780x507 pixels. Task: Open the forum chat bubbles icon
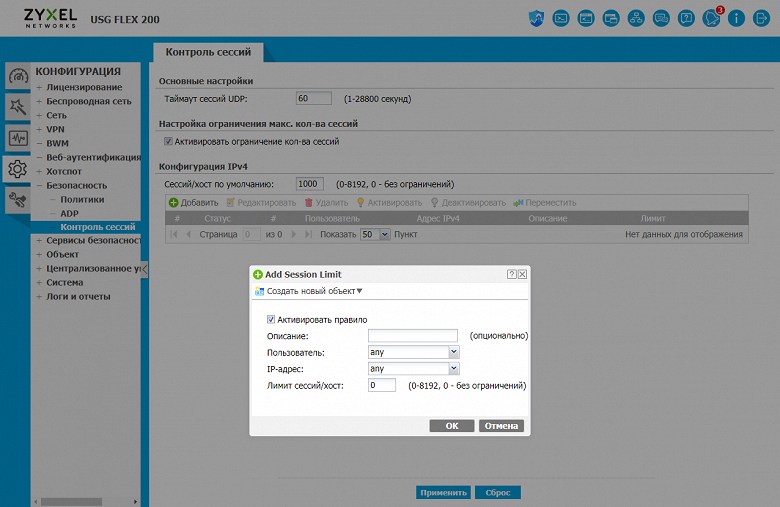[x=661, y=19]
